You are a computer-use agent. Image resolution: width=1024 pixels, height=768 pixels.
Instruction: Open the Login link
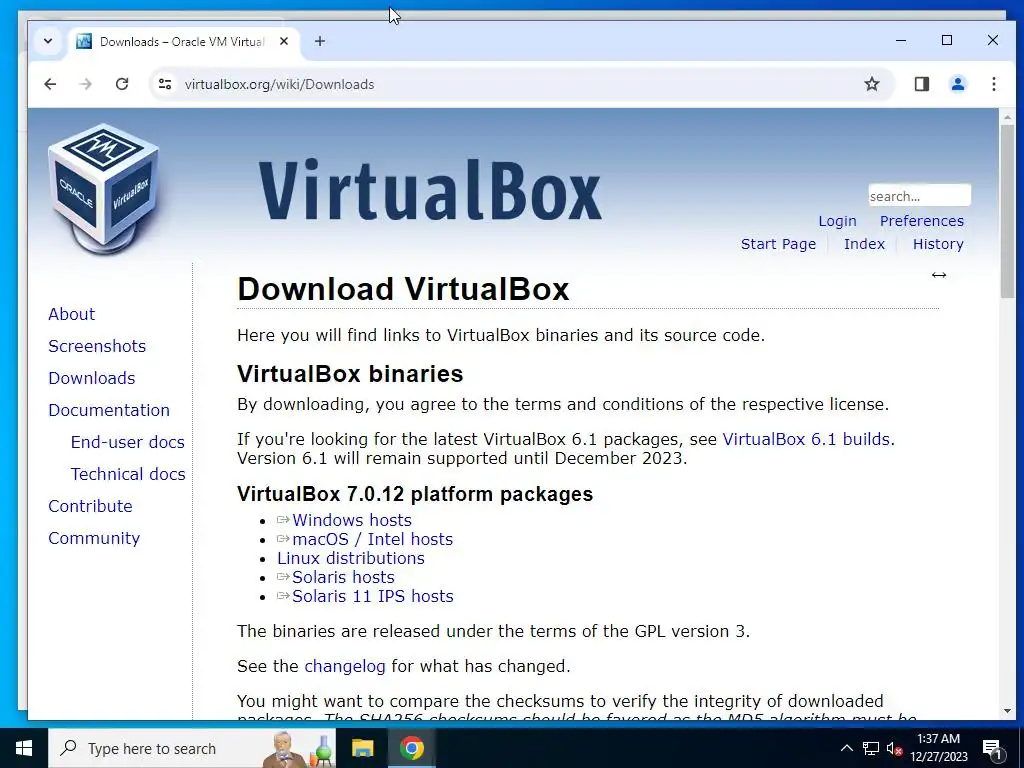coord(837,221)
